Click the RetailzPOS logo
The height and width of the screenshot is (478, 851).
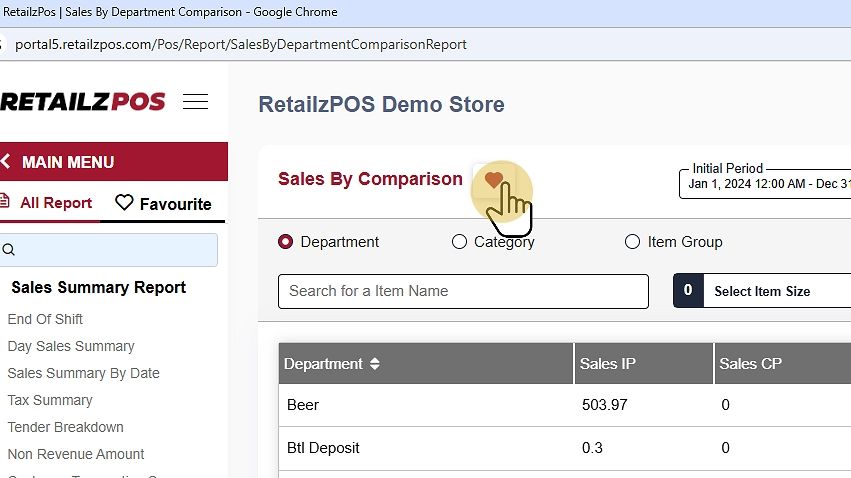coord(82,101)
